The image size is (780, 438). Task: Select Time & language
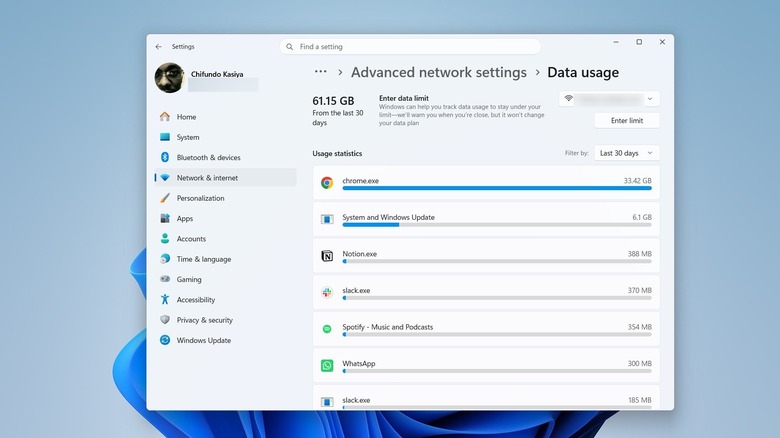pyautogui.click(x=225, y=259)
